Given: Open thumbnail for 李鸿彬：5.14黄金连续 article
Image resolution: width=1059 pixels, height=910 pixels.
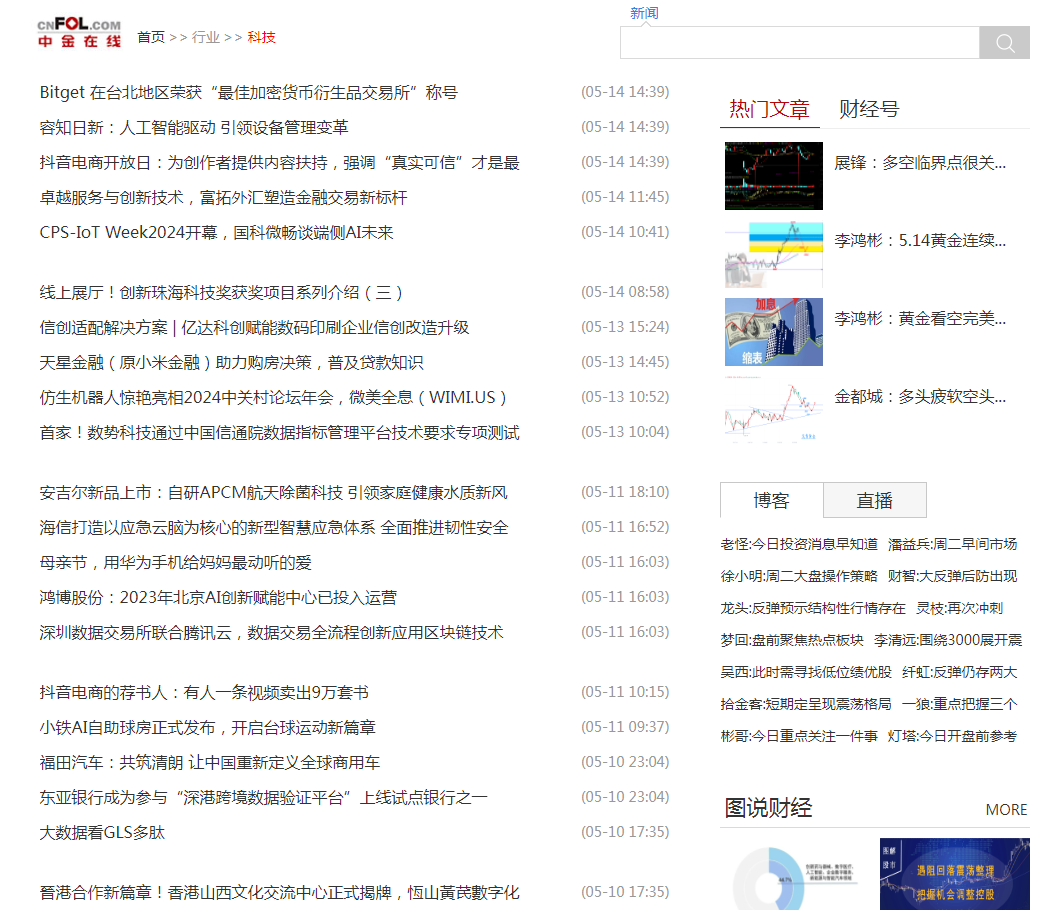Looking at the screenshot, I should coord(774,254).
